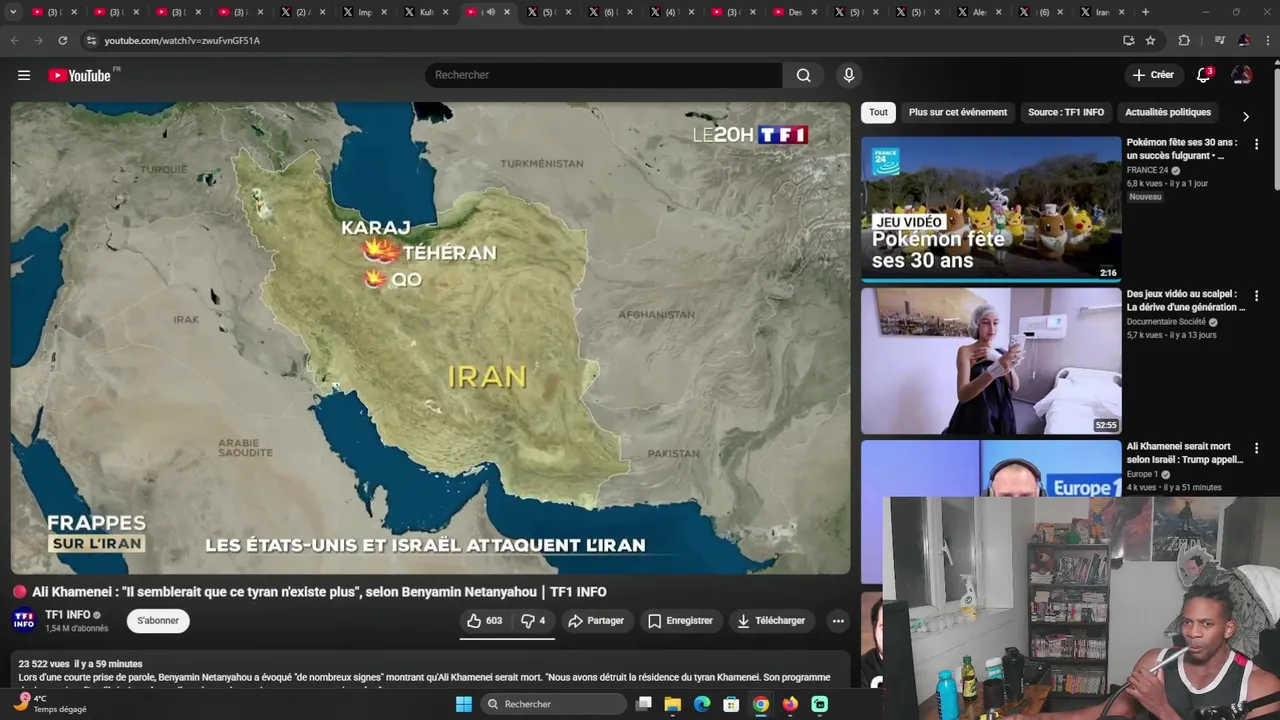Viewport: 1280px width, 720px height.
Task: Play or pause the TF1 video player
Action: (430, 338)
